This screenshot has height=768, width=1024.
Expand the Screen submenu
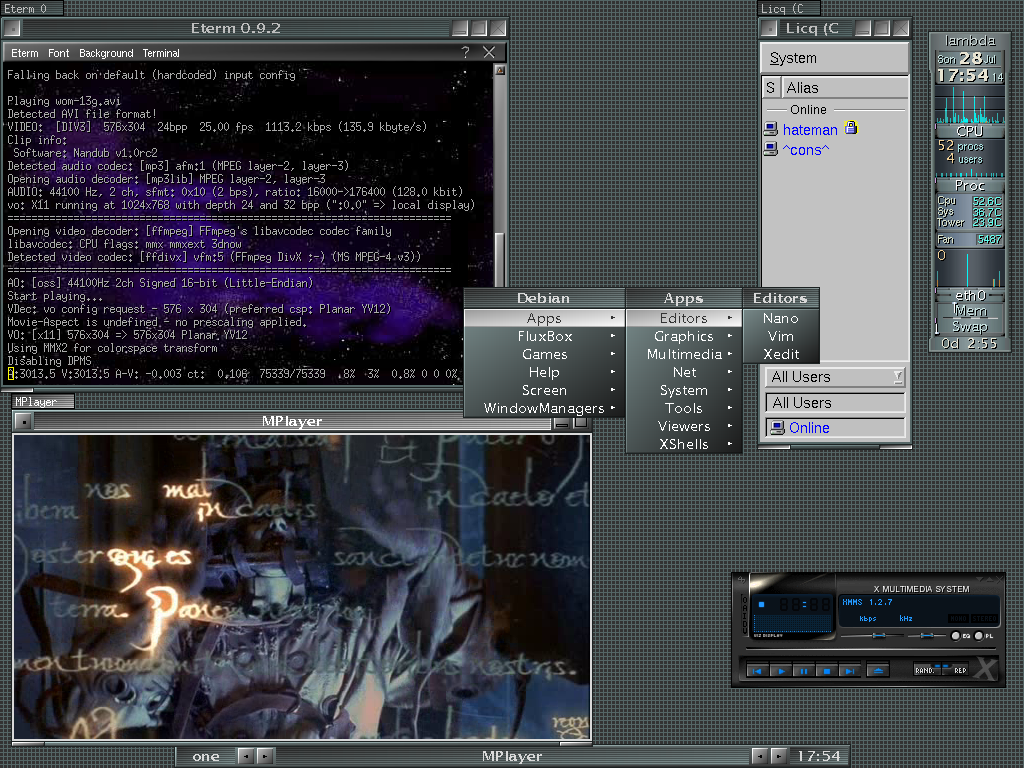(x=543, y=390)
